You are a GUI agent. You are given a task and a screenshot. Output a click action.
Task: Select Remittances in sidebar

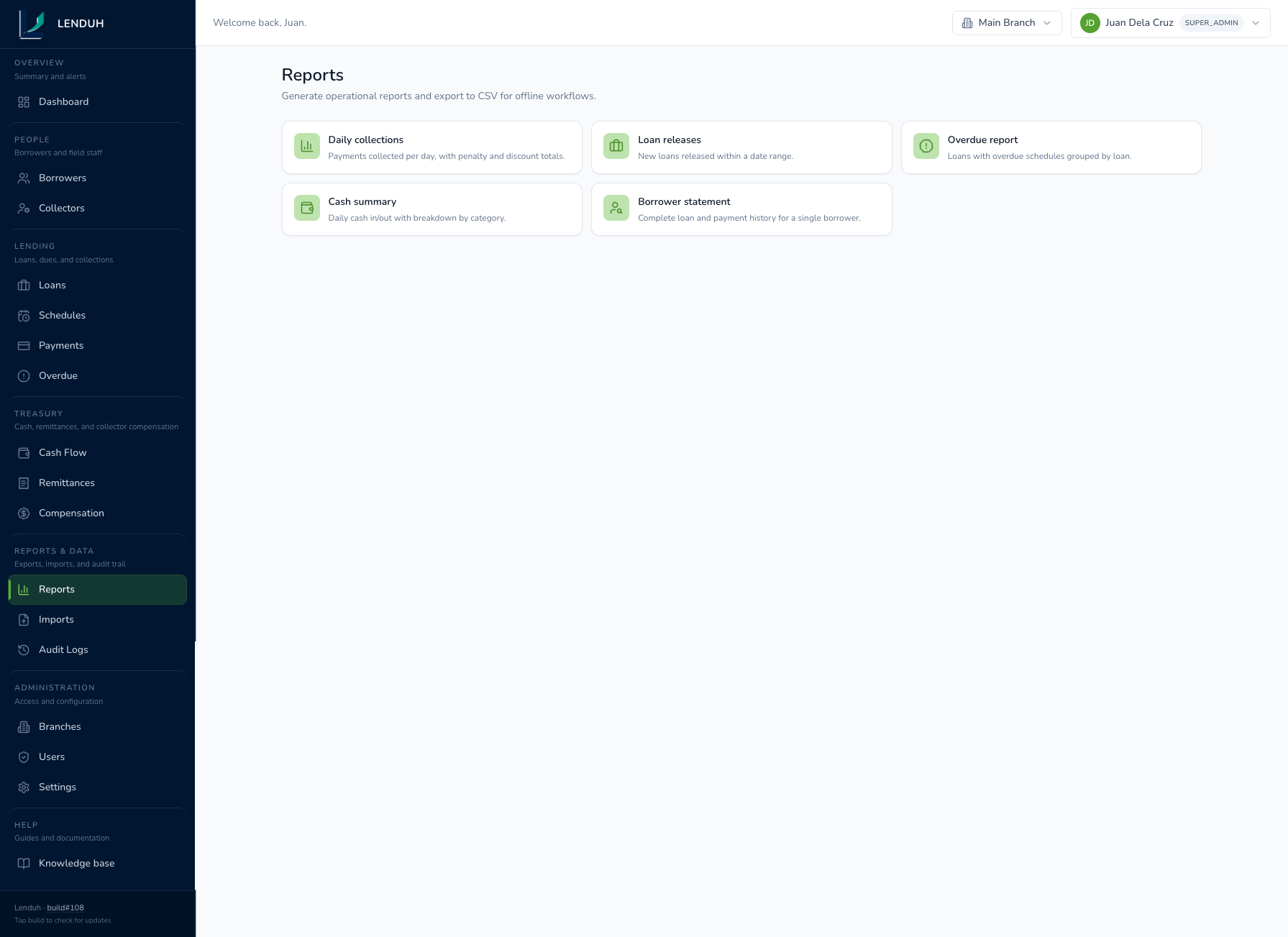tap(98, 483)
